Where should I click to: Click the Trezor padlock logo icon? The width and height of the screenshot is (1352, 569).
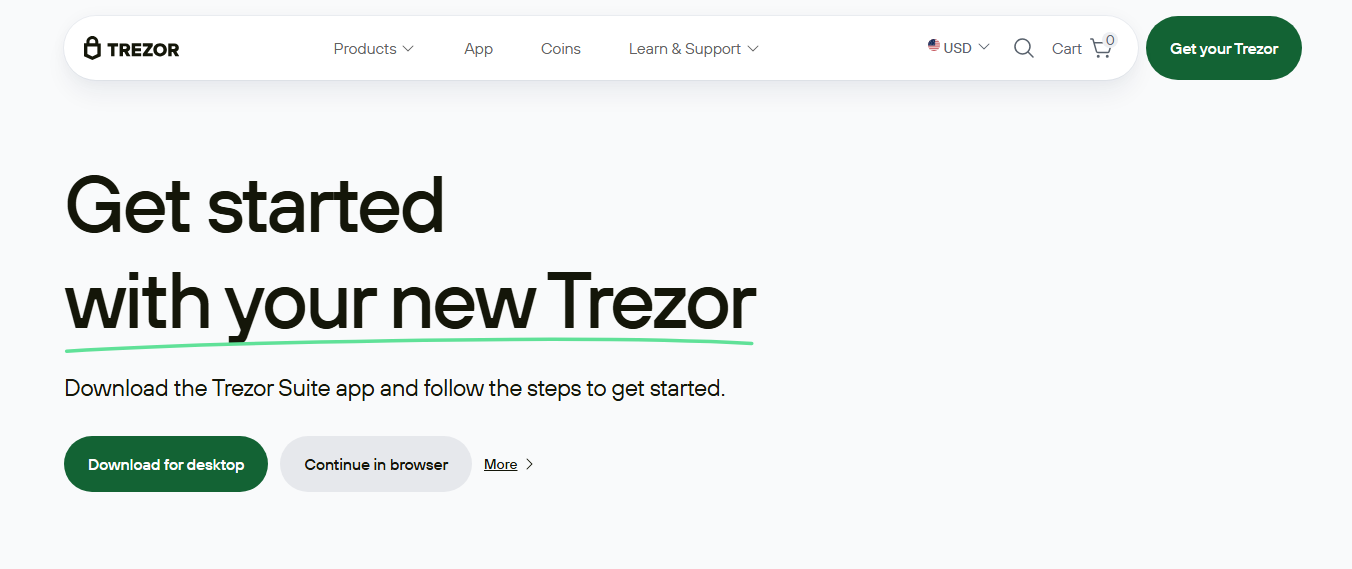pos(92,48)
